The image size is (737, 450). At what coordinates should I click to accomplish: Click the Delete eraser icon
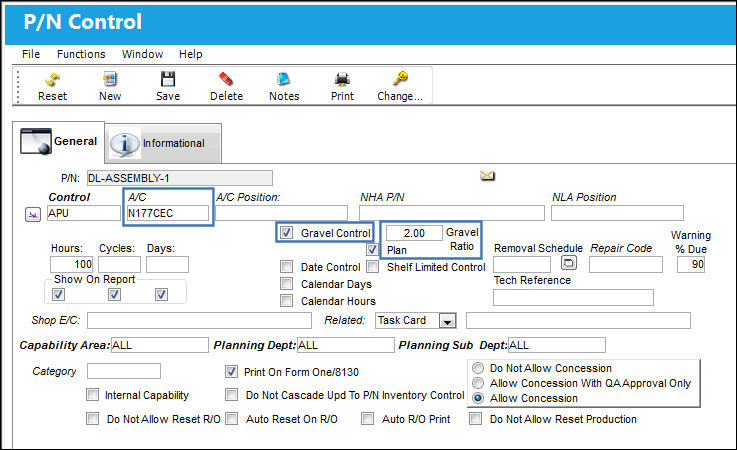coord(226,79)
